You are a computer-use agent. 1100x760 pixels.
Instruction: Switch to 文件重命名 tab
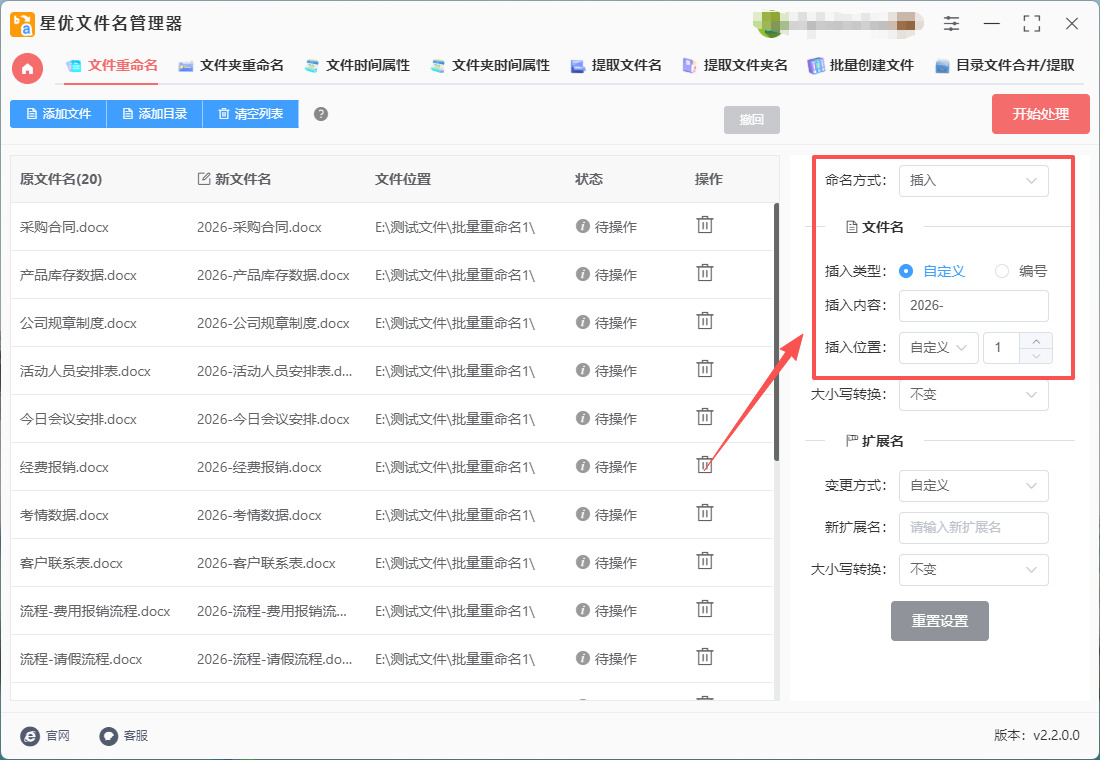(x=112, y=66)
